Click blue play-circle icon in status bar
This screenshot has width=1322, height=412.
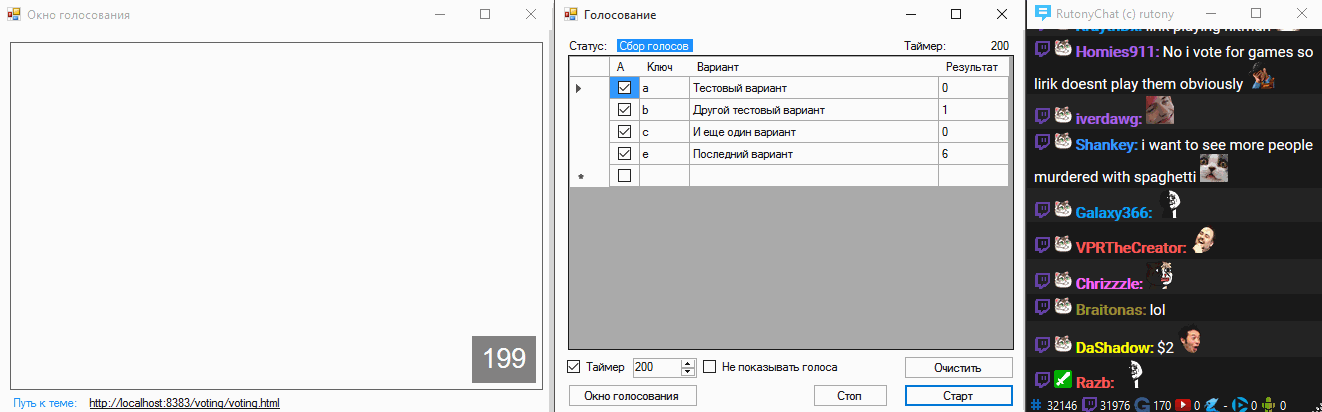pos(1238,404)
